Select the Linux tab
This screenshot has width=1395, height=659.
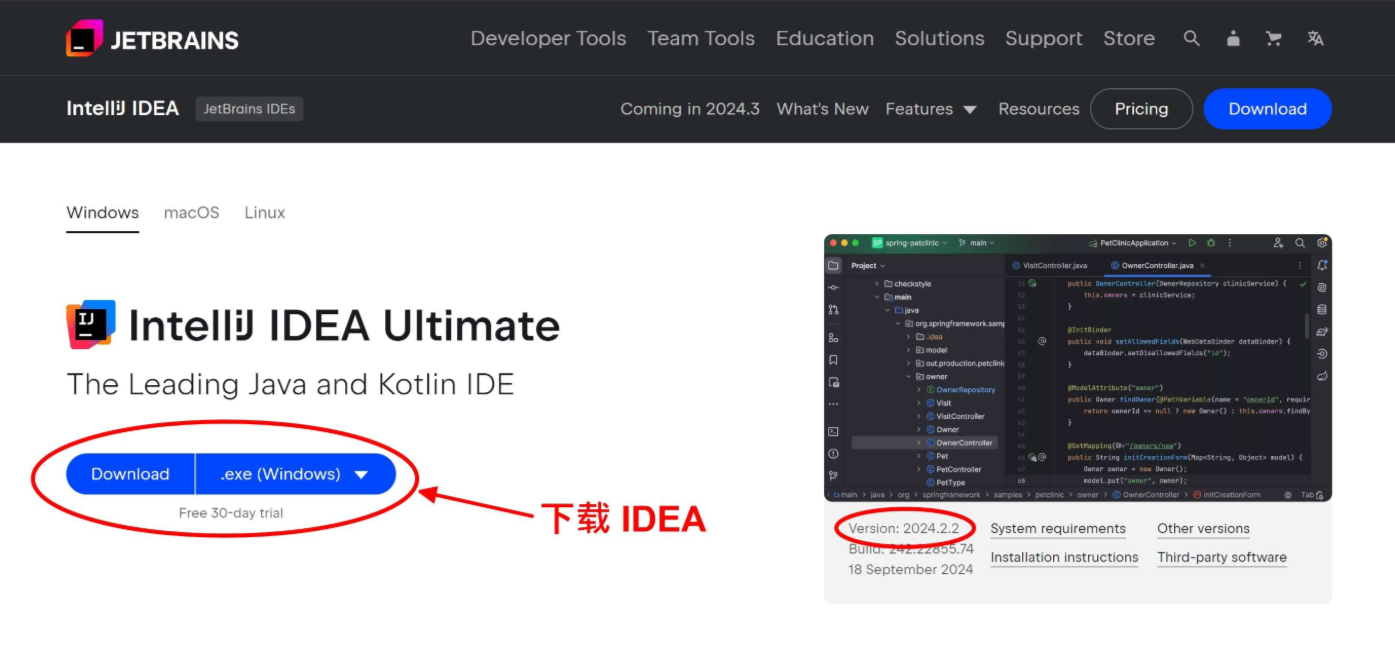tap(265, 213)
